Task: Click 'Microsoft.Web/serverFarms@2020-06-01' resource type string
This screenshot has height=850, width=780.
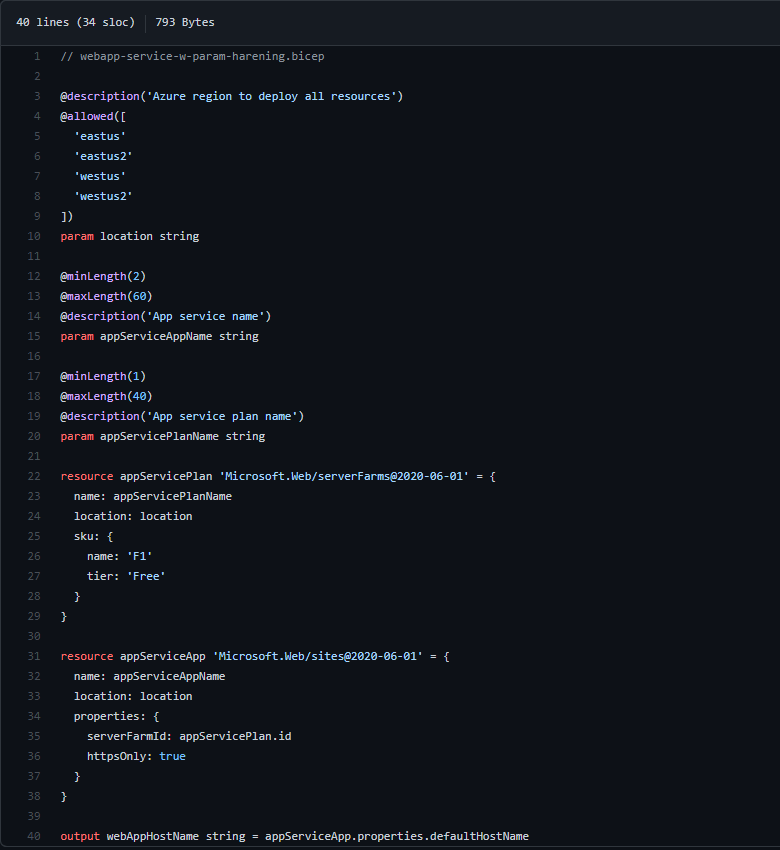Action: [340, 476]
